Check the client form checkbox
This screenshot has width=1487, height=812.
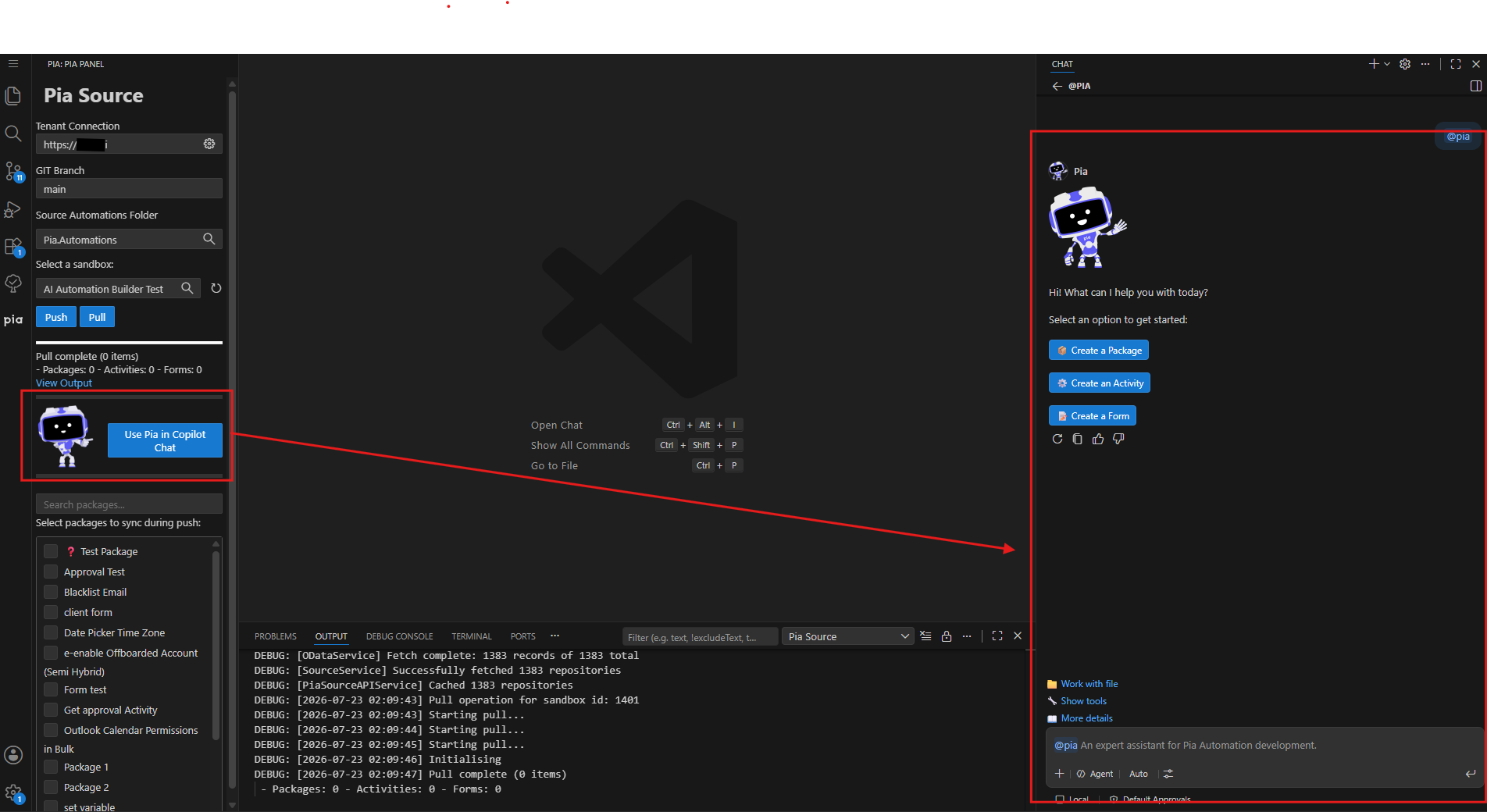click(51, 612)
